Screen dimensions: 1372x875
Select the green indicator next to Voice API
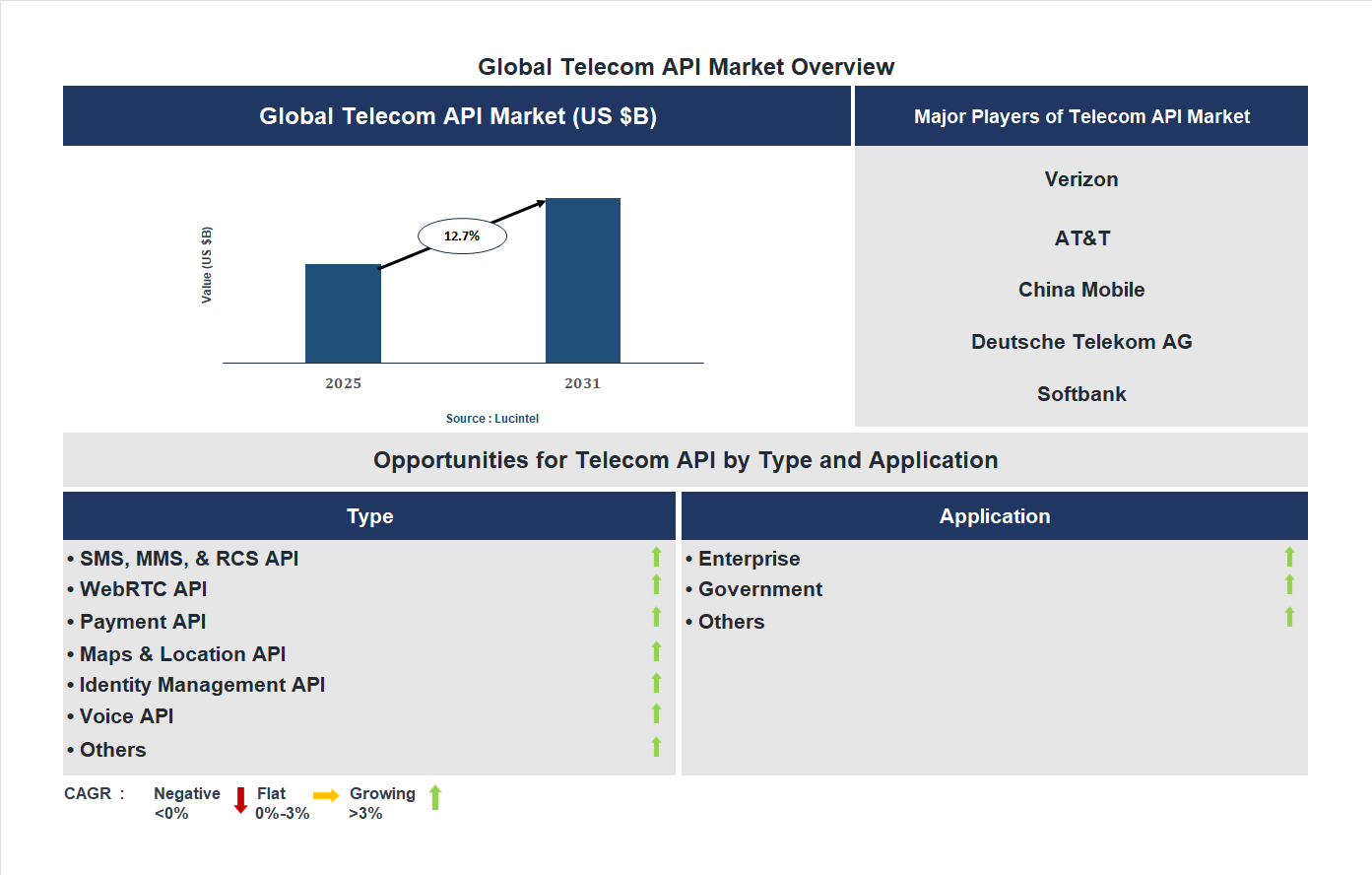[x=656, y=714]
